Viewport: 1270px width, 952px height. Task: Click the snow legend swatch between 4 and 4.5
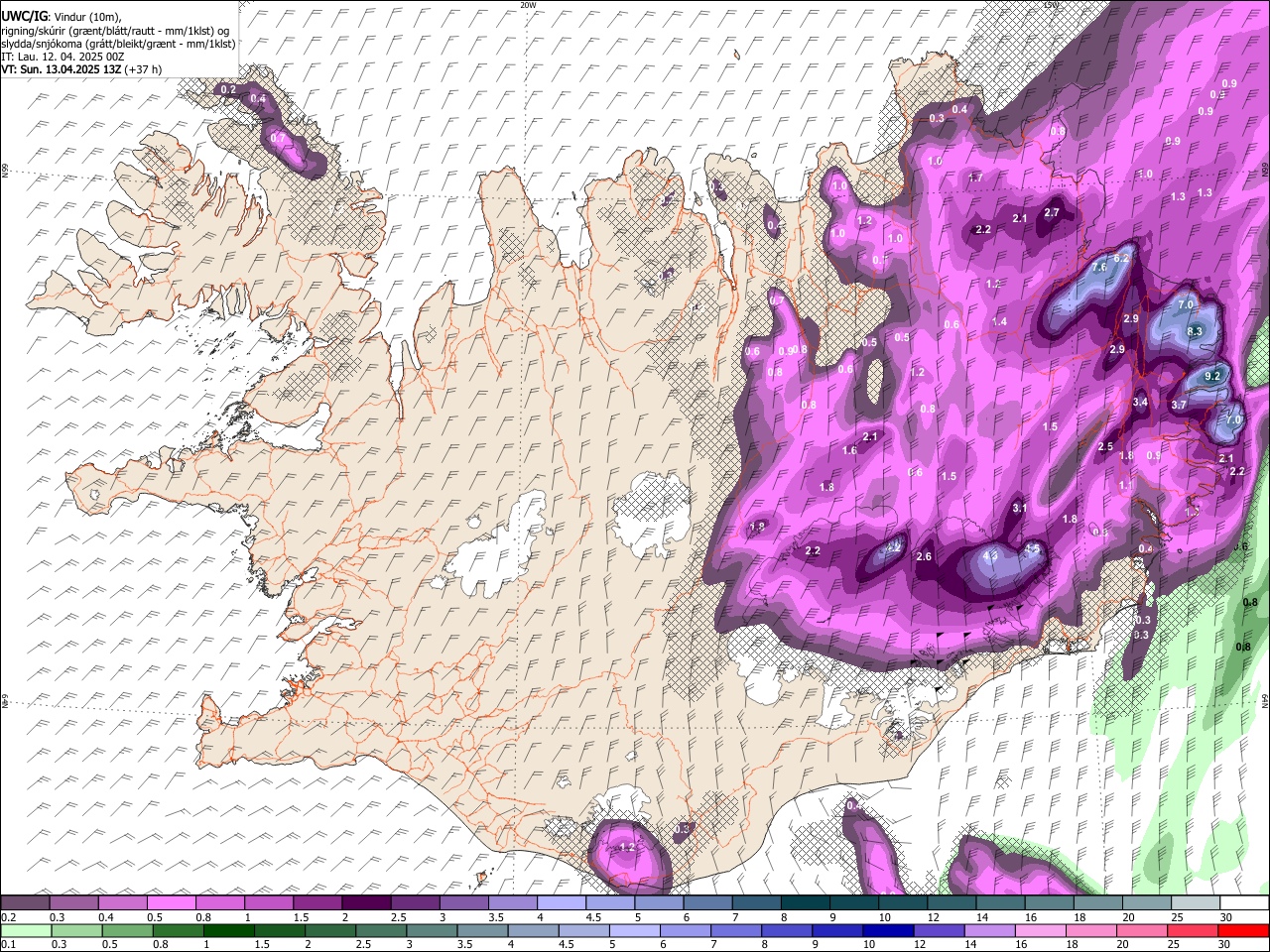(560, 903)
